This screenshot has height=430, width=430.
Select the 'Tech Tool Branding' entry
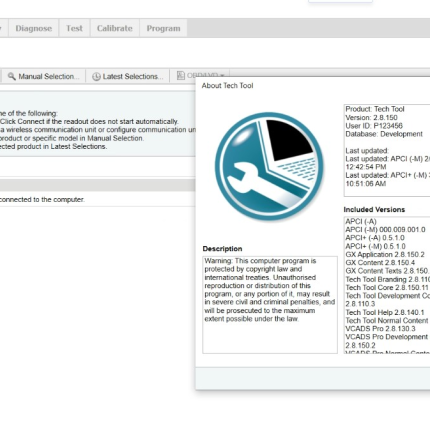click(387, 279)
